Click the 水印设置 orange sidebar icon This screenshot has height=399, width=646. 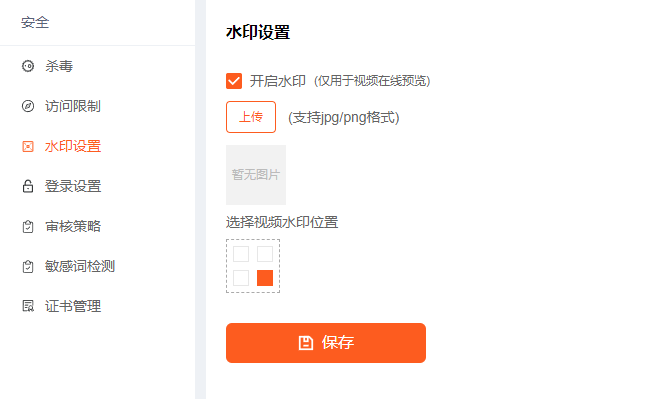28,146
